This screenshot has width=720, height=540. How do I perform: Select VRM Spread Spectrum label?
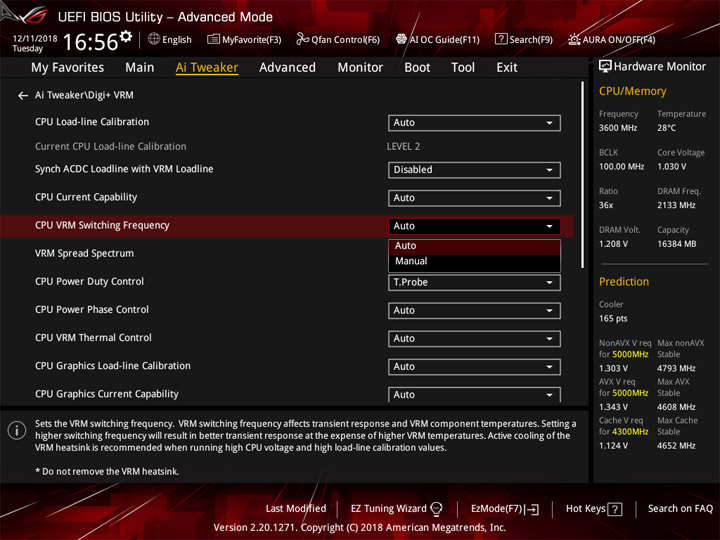tap(84, 253)
